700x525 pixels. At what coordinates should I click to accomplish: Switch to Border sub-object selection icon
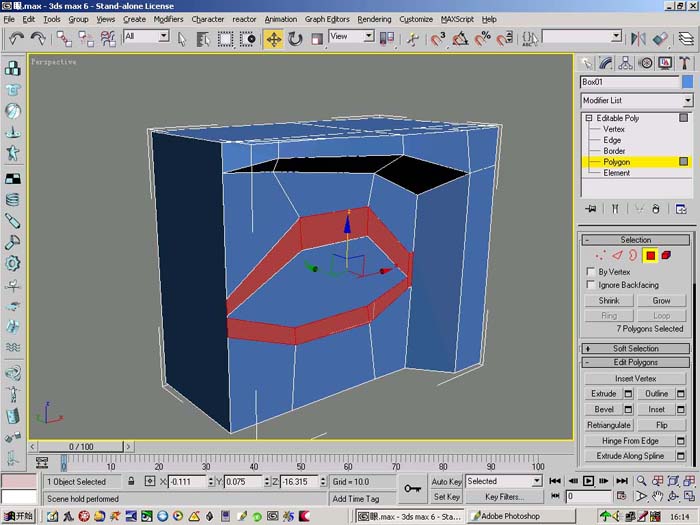click(633, 255)
